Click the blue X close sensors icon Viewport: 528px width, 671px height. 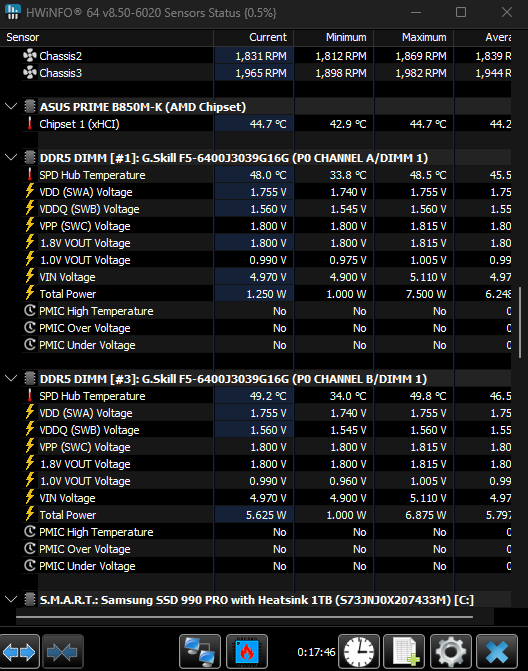click(x=497, y=651)
